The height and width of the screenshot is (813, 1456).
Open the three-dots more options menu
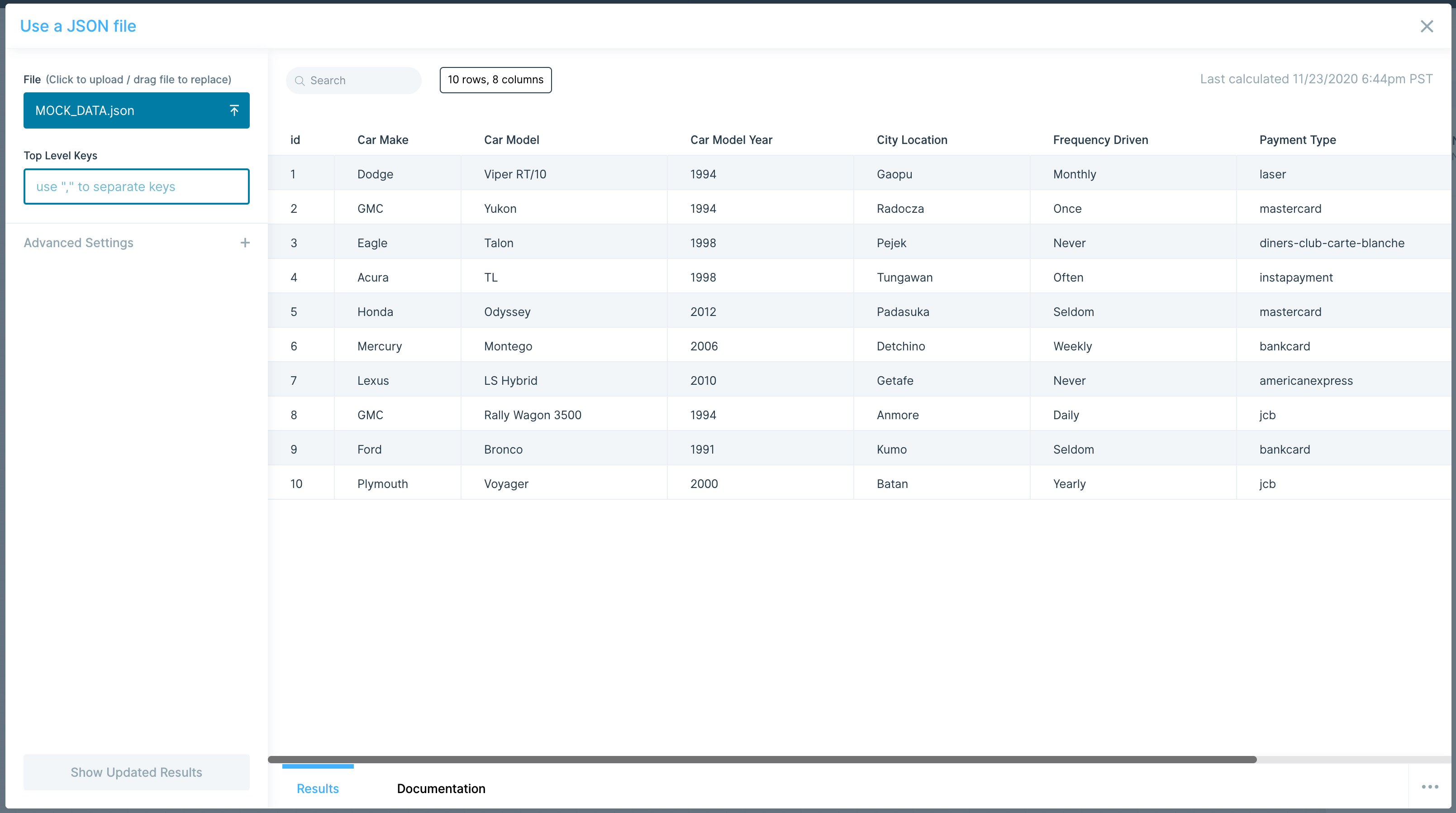point(1429,787)
